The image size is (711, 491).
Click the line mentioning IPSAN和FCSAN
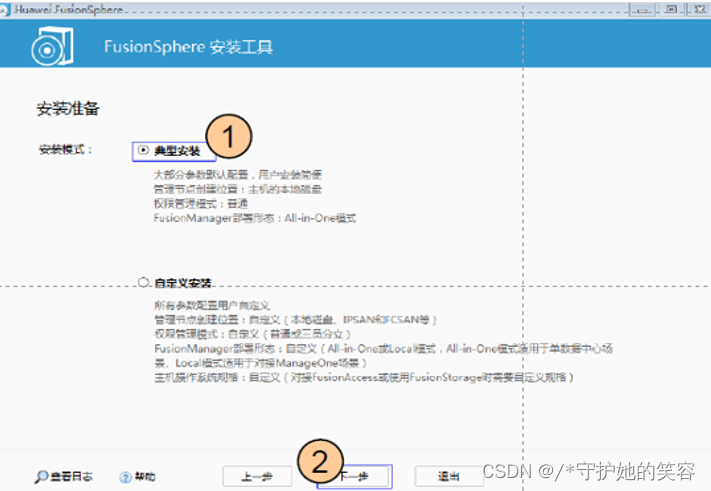click(x=295, y=320)
